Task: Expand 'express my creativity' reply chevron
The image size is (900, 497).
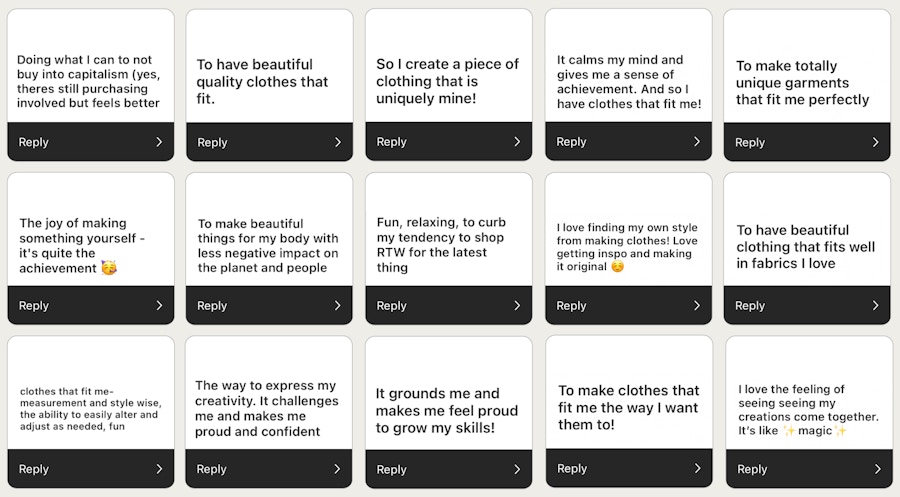Action: pos(338,469)
